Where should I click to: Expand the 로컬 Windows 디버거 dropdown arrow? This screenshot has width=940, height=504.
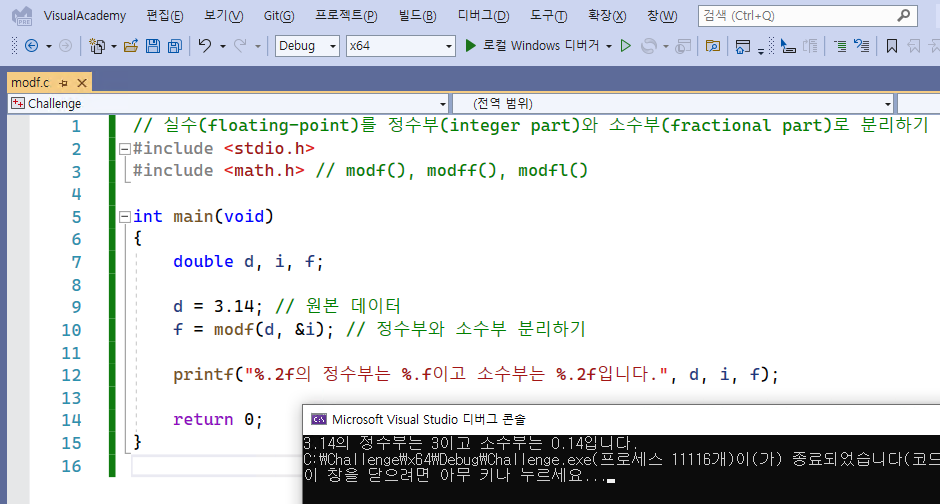(608, 46)
